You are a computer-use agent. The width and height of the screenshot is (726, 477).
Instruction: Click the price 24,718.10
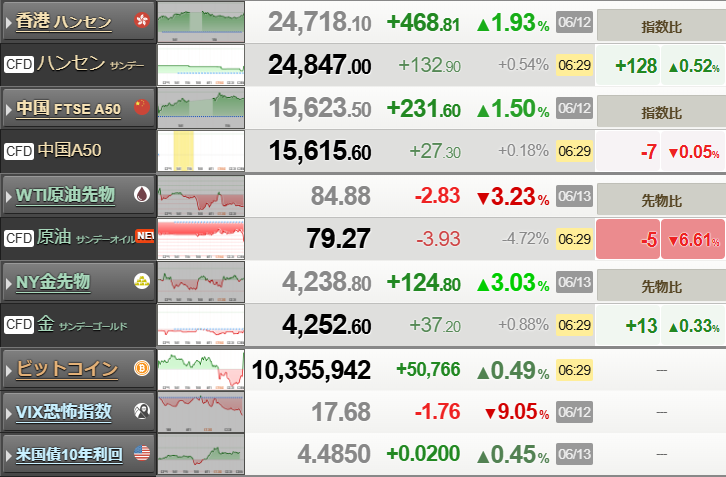(x=319, y=22)
